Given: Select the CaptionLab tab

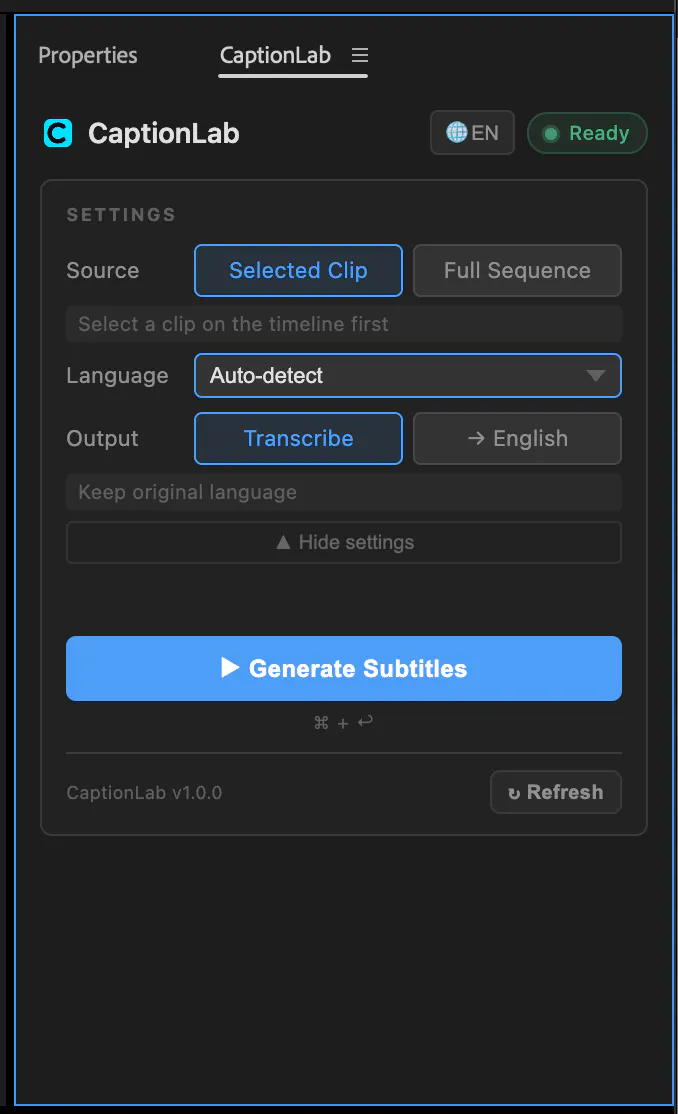Looking at the screenshot, I should coord(275,55).
